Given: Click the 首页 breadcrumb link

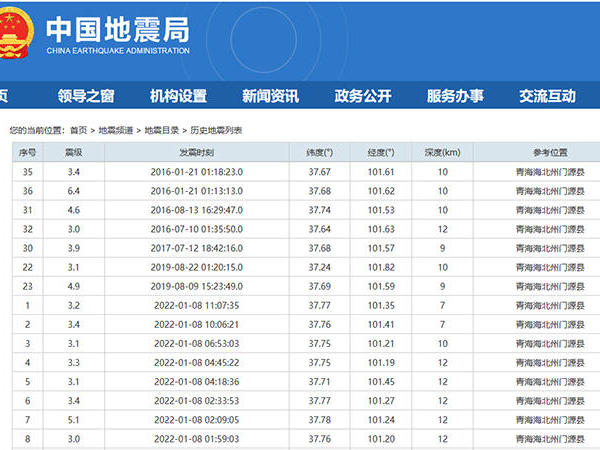Looking at the screenshot, I should [79, 130].
